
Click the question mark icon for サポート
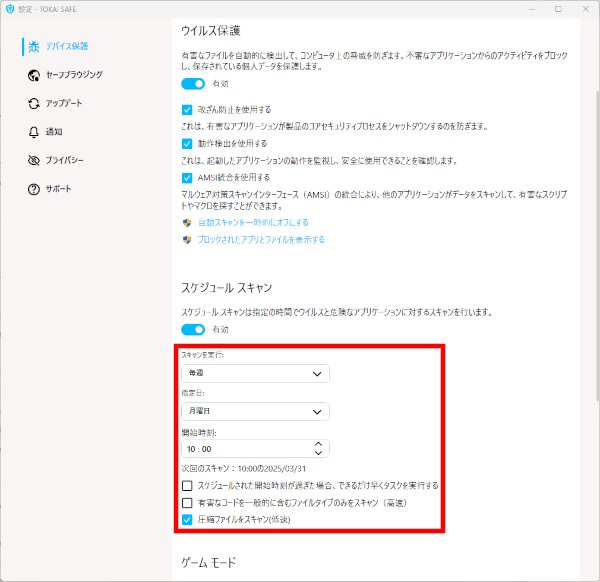tap(34, 189)
